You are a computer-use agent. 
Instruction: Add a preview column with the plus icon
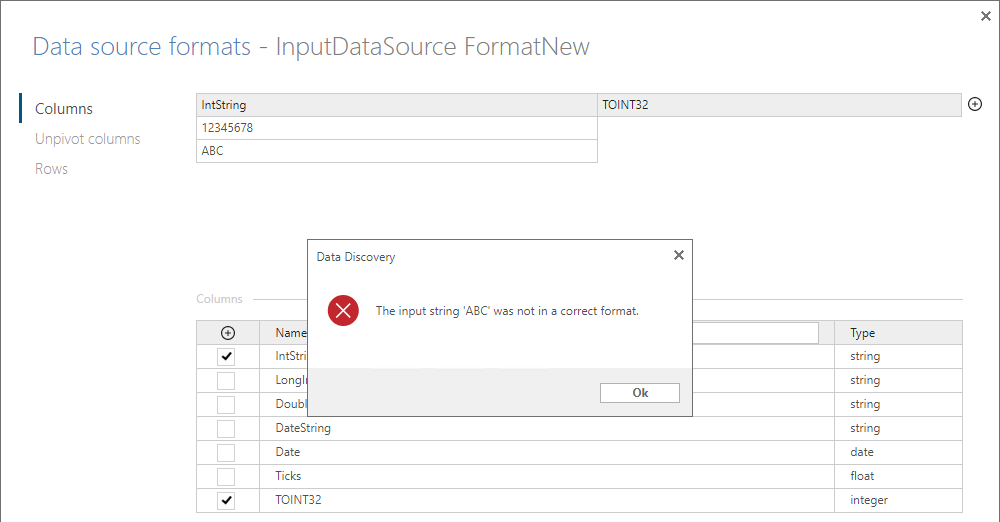point(974,104)
